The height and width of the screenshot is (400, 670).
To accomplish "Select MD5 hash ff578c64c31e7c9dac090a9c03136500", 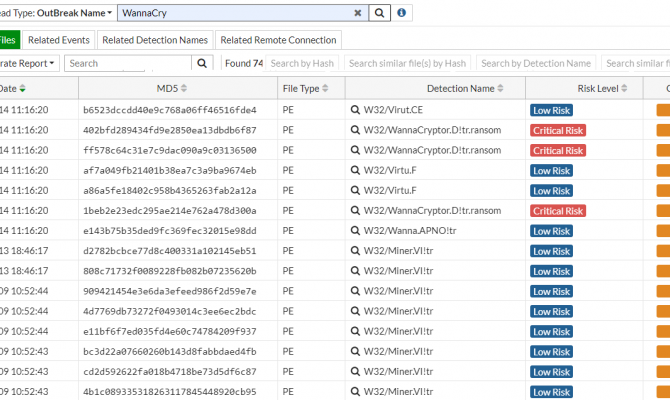I will (x=170, y=150).
